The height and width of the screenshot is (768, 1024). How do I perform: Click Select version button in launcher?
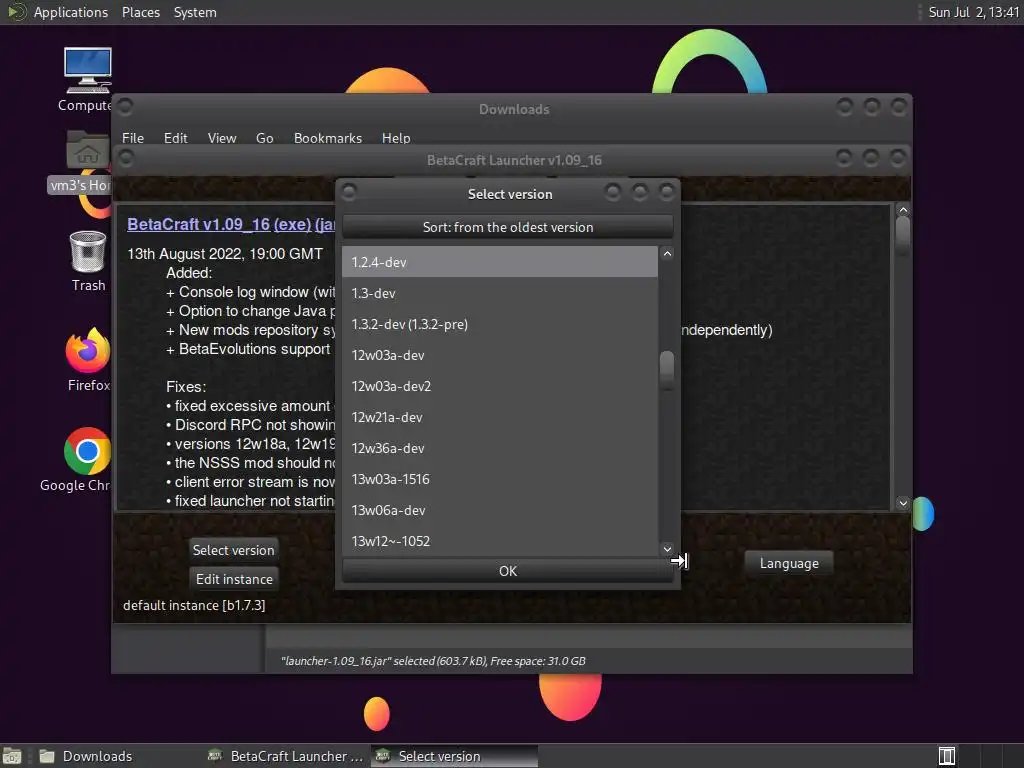click(233, 550)
